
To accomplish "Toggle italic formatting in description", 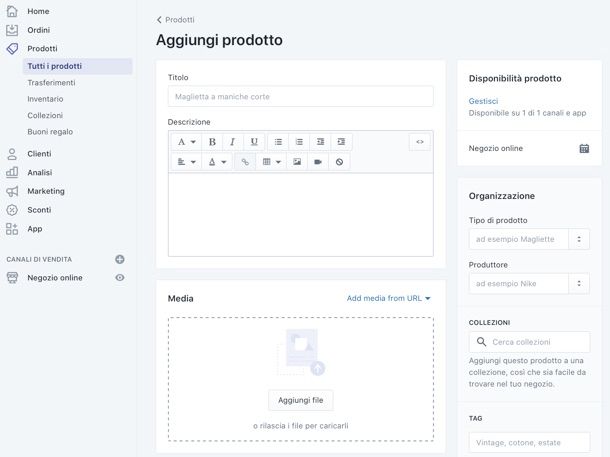I will tap(233, 142).
